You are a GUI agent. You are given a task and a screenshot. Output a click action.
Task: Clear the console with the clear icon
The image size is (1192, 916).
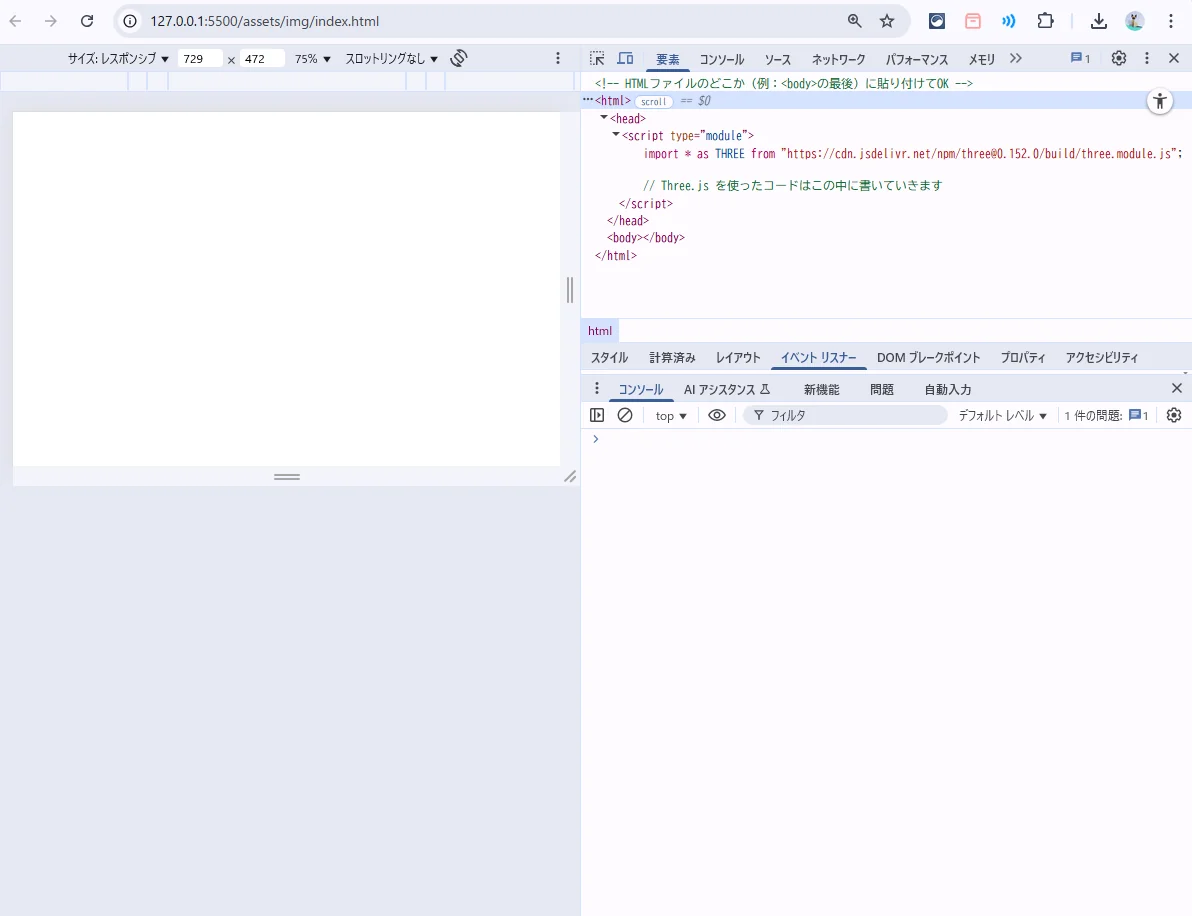[625, 415]
